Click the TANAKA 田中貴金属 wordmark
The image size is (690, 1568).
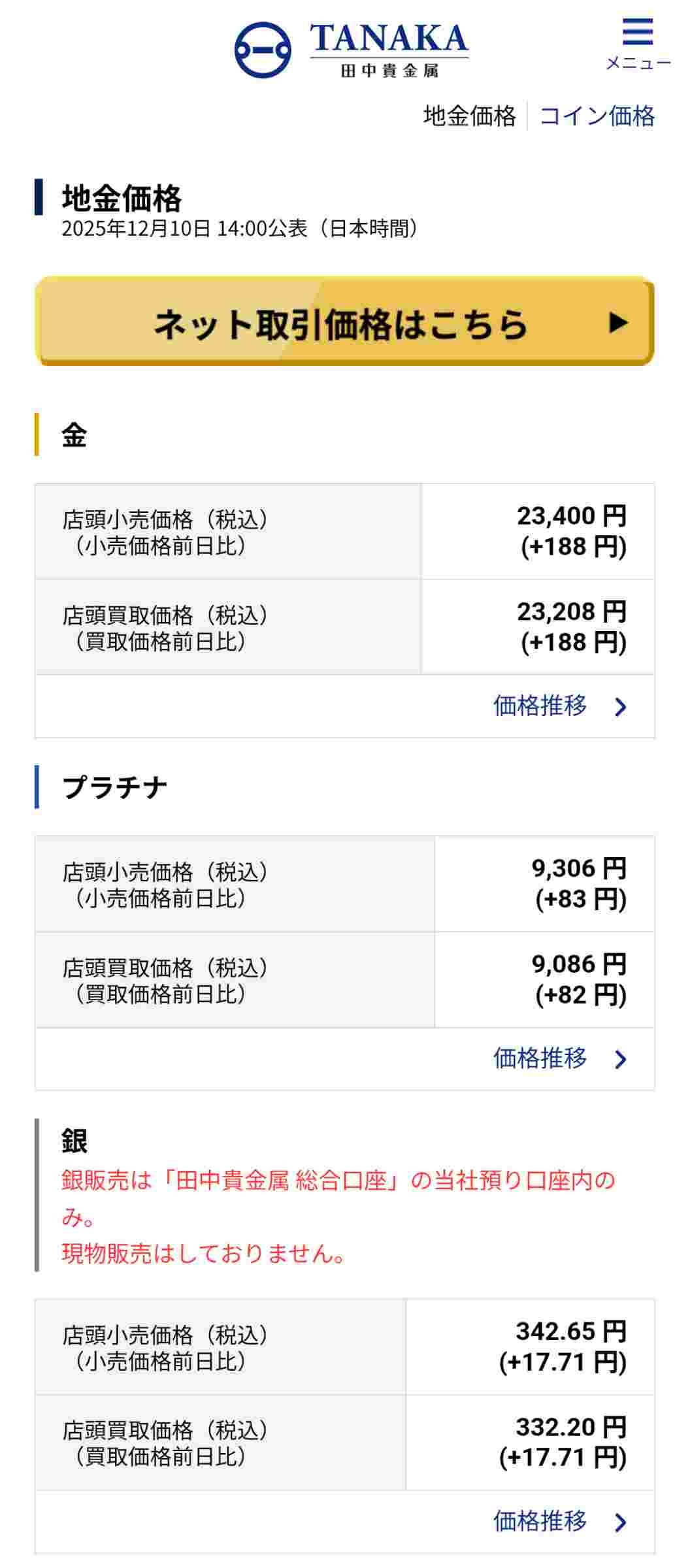click(x=389, y=50)
